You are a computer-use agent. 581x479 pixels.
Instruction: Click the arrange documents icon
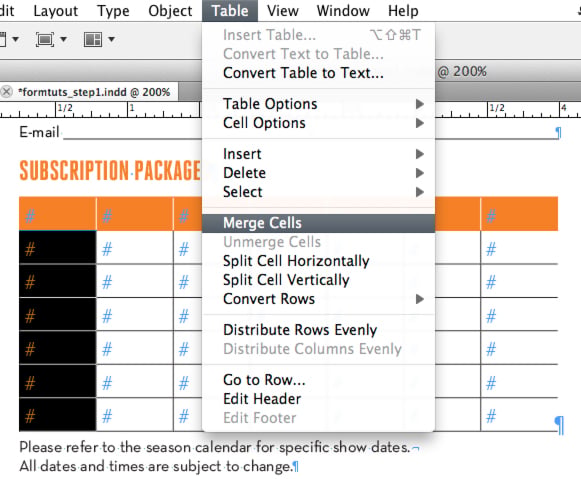93,39
